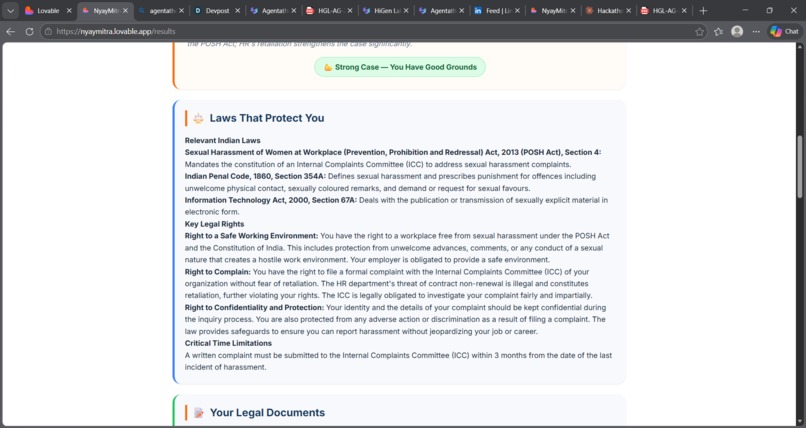806x428 pixels.
Task: Click the scales icon beside Laws That Protect You
Action: click(198, 118)
